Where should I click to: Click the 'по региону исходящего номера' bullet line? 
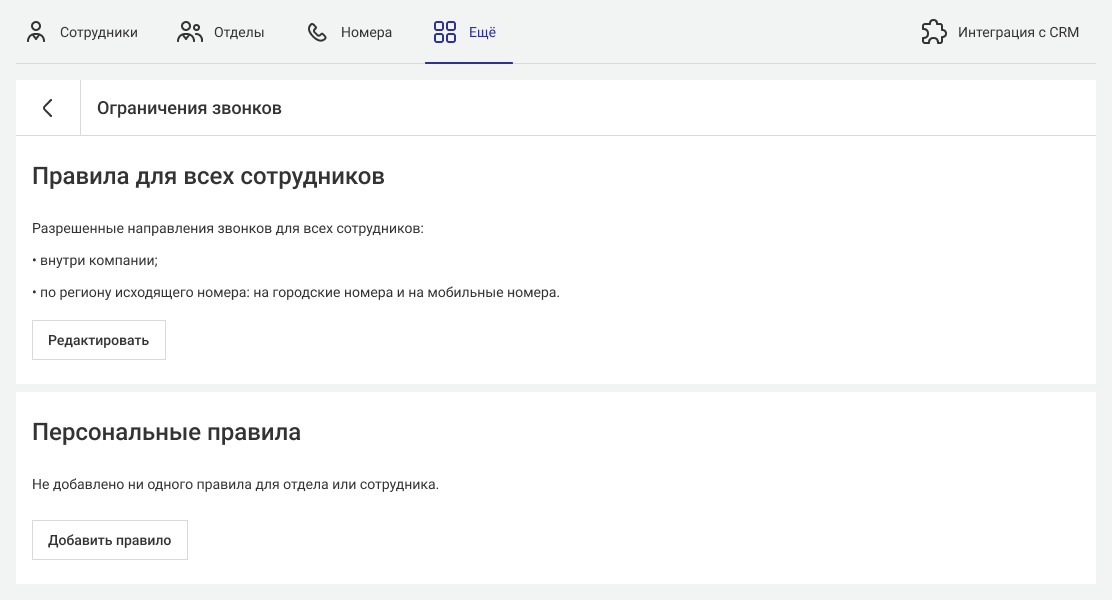point(295,292)
